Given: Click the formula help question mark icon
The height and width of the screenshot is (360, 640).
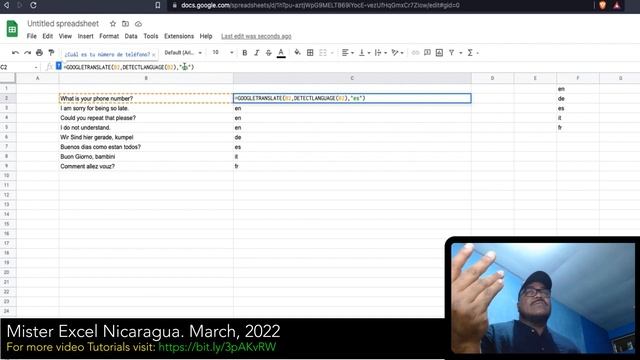Looking at the screenshot, I should tap(59, 66).
